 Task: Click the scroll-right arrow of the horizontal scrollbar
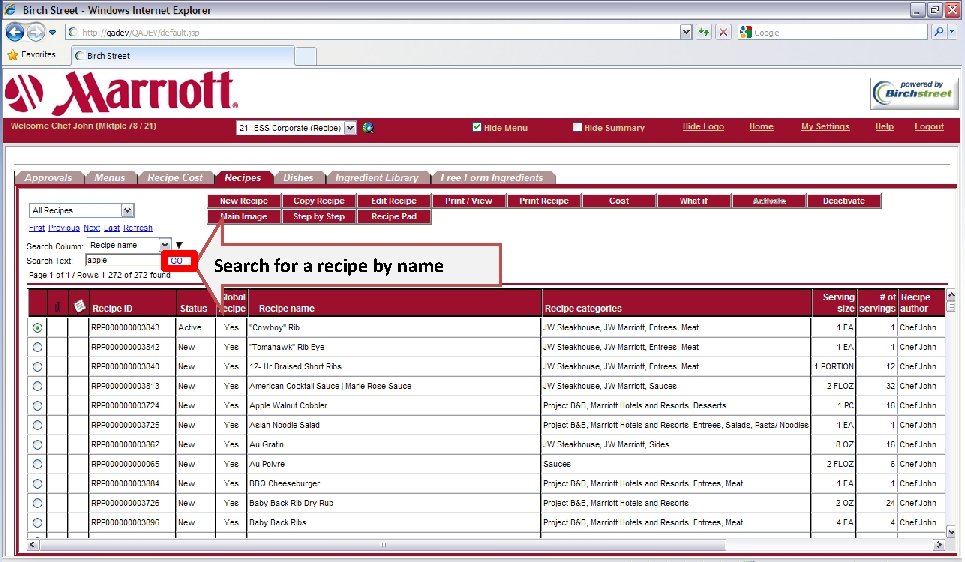(x=939, y=545)
